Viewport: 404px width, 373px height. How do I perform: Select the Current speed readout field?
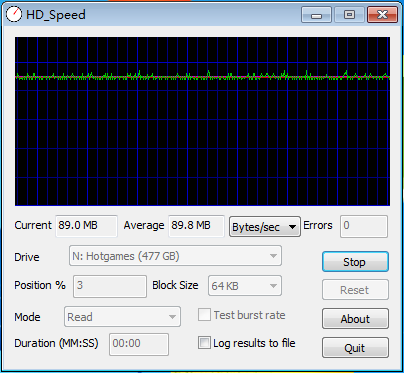[x=86, y=226]
